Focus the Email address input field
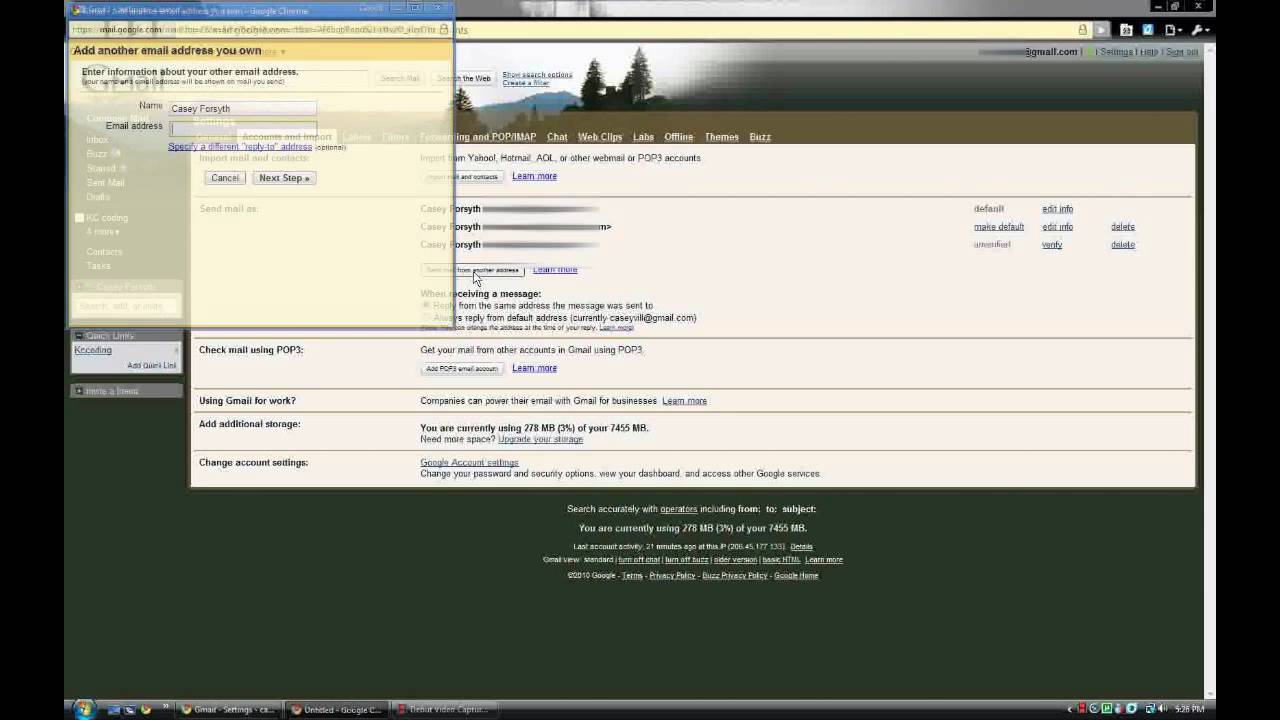This screenshot has width=1280, height=720. click(242, 128)
